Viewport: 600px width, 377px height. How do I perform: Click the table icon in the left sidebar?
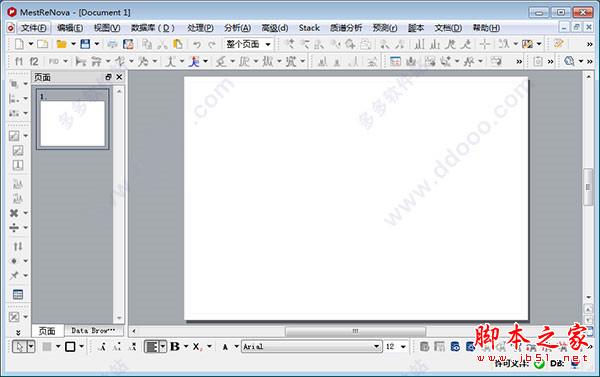[x=18, y=294]
